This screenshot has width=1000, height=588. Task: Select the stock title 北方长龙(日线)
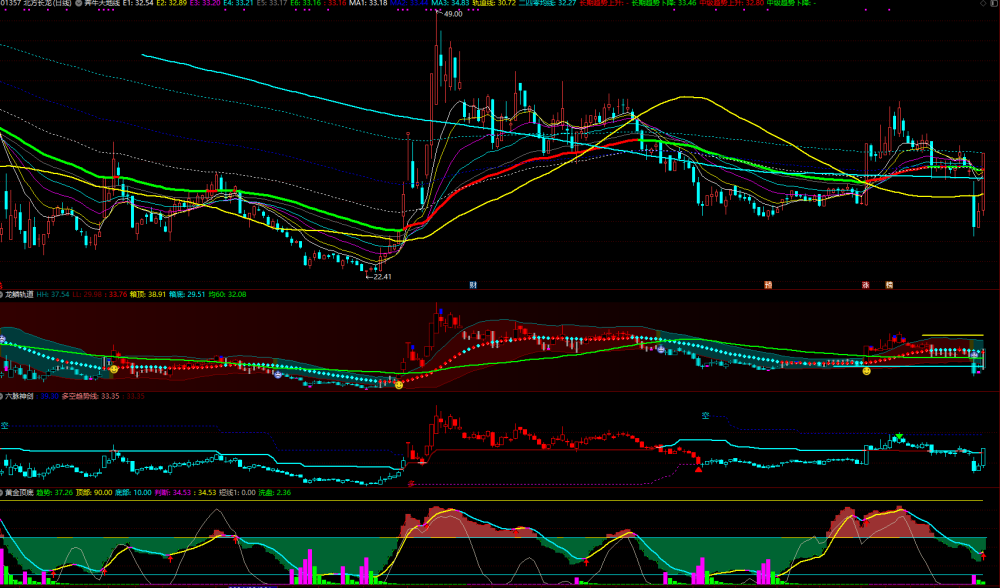(x=48, y=3)
